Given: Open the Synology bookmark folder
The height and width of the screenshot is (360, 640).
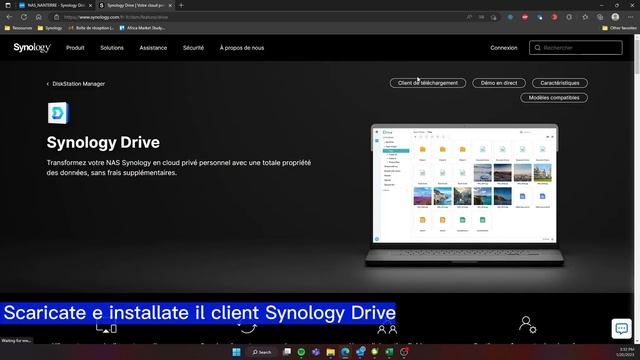Looking at the screenshot, I should click(49, 28).
